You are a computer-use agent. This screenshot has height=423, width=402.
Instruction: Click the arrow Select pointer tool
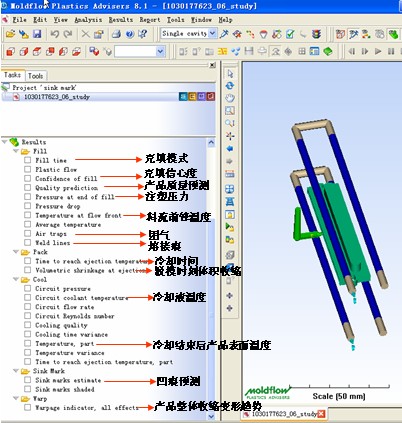pos(230,74)
